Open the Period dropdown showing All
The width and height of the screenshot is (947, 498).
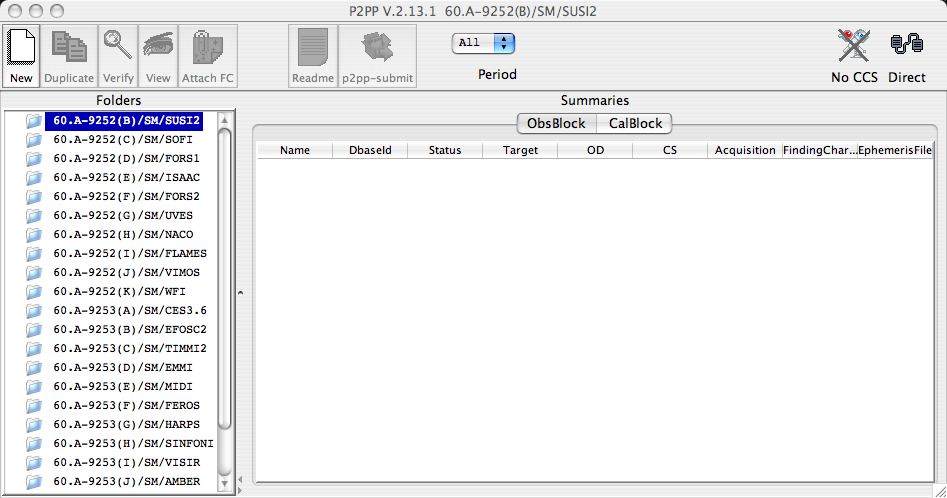pos(483,43)
